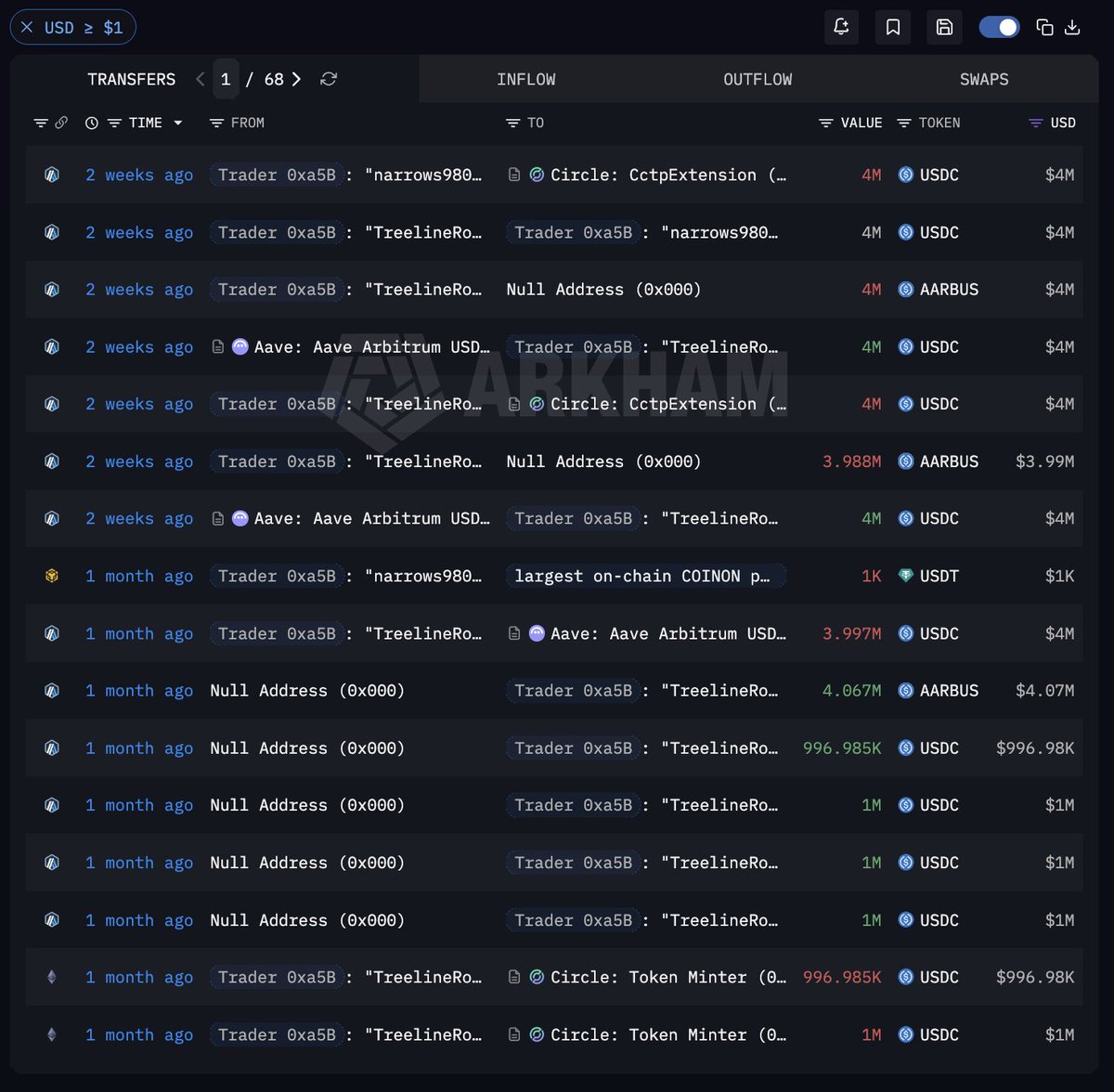Click the save disk icon
The image size is (1114, 1092).
tap(944, 27)
